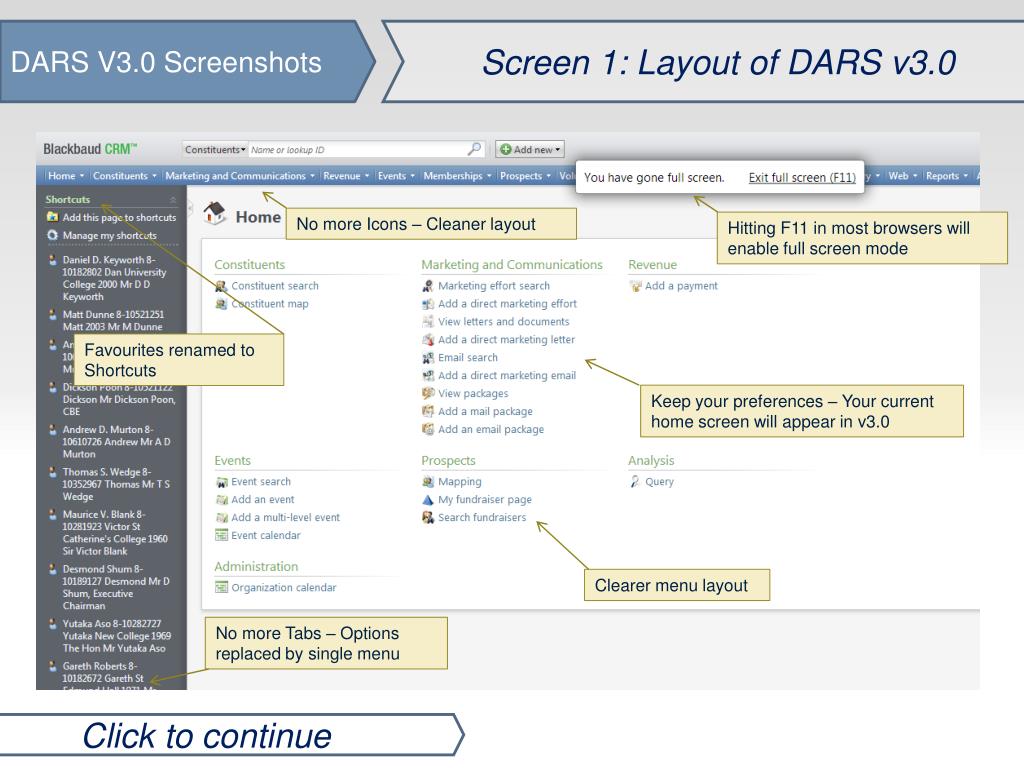Open the Organization calendar link
The width and height of the screenshot is (1024, 768).
[x=283, y=588]
